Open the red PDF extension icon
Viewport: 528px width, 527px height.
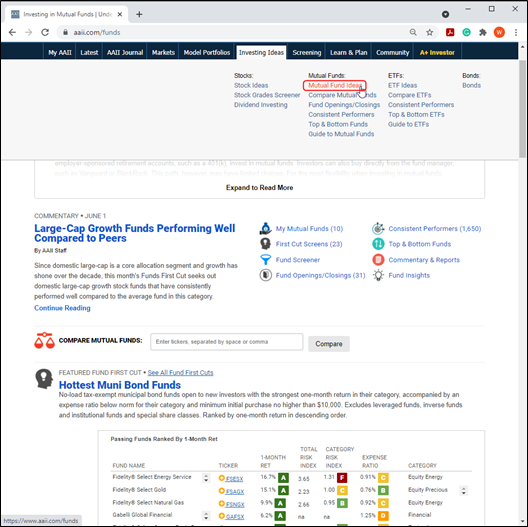click(x=450, y=32)
